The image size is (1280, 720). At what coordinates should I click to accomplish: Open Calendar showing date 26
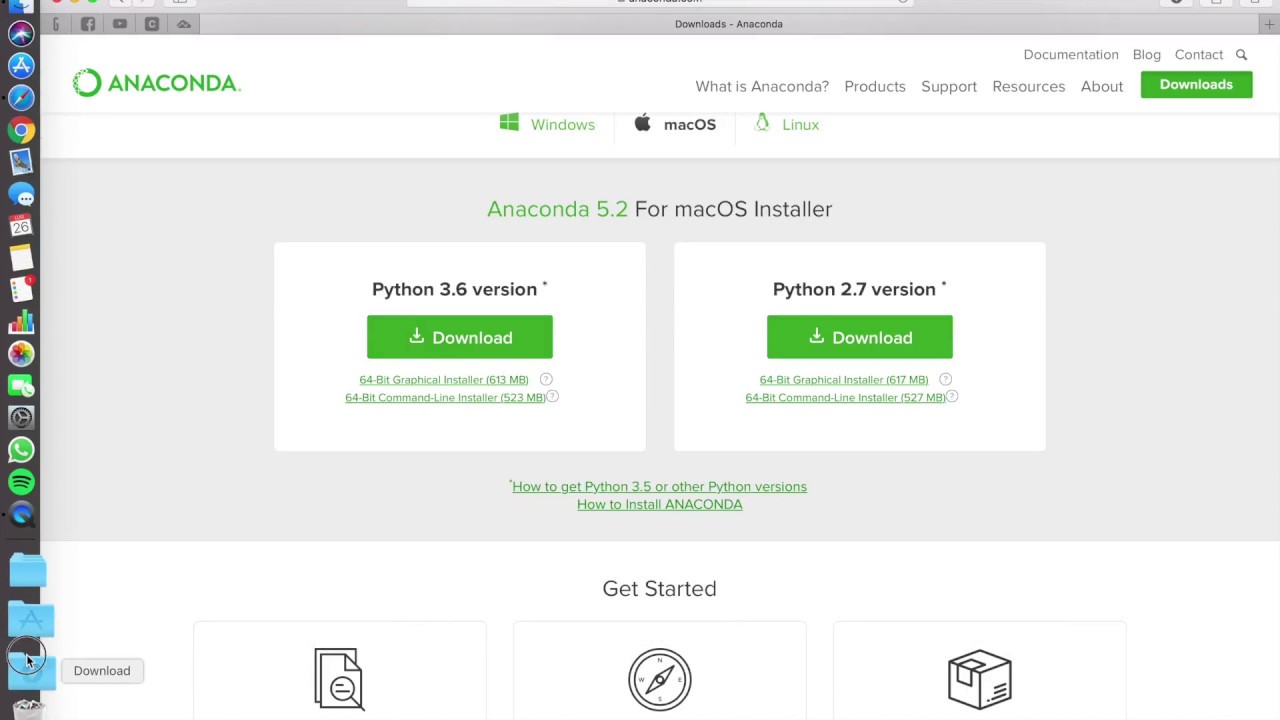click(x=21, y=226)
